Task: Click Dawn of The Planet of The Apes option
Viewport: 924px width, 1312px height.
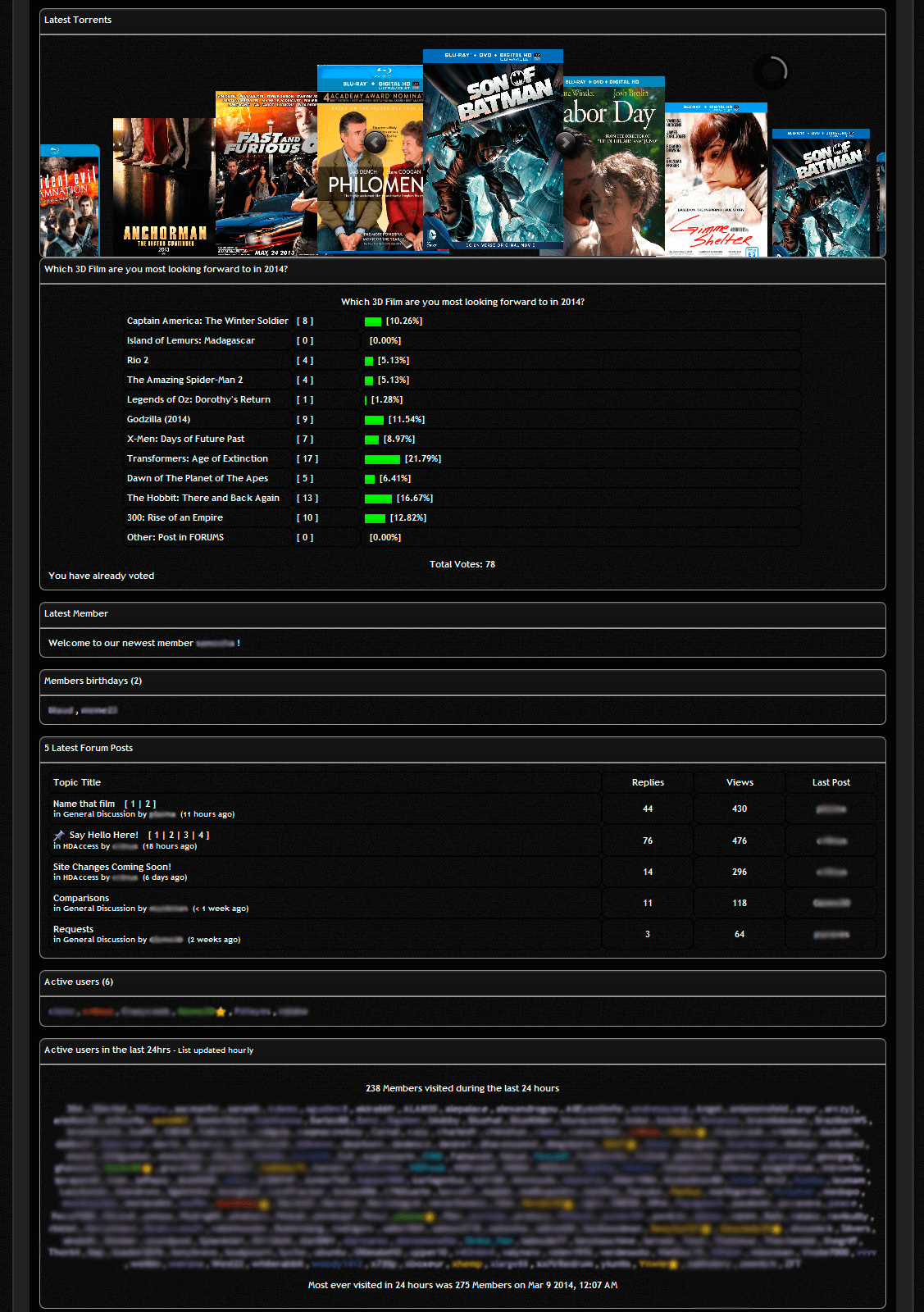Action: click(x=198, y=478)
